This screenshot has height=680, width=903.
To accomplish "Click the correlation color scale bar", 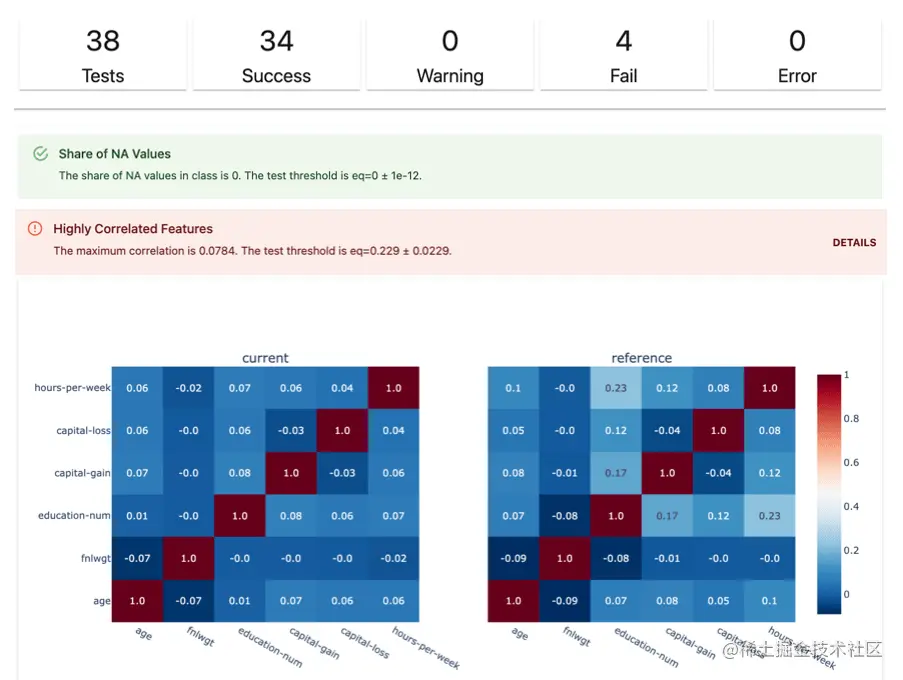I will point(829,494).
